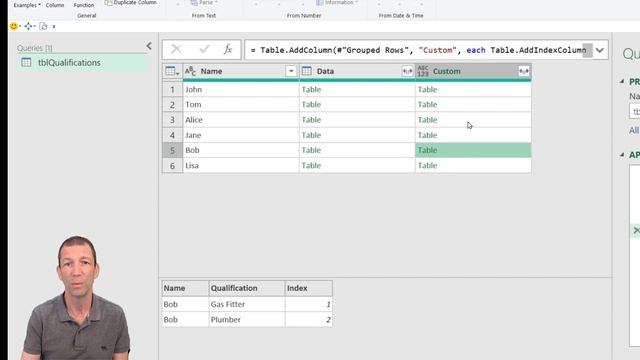Click Invoke Custom Function ribbon button
Screen dimensions: 640x360
point(84,4)
